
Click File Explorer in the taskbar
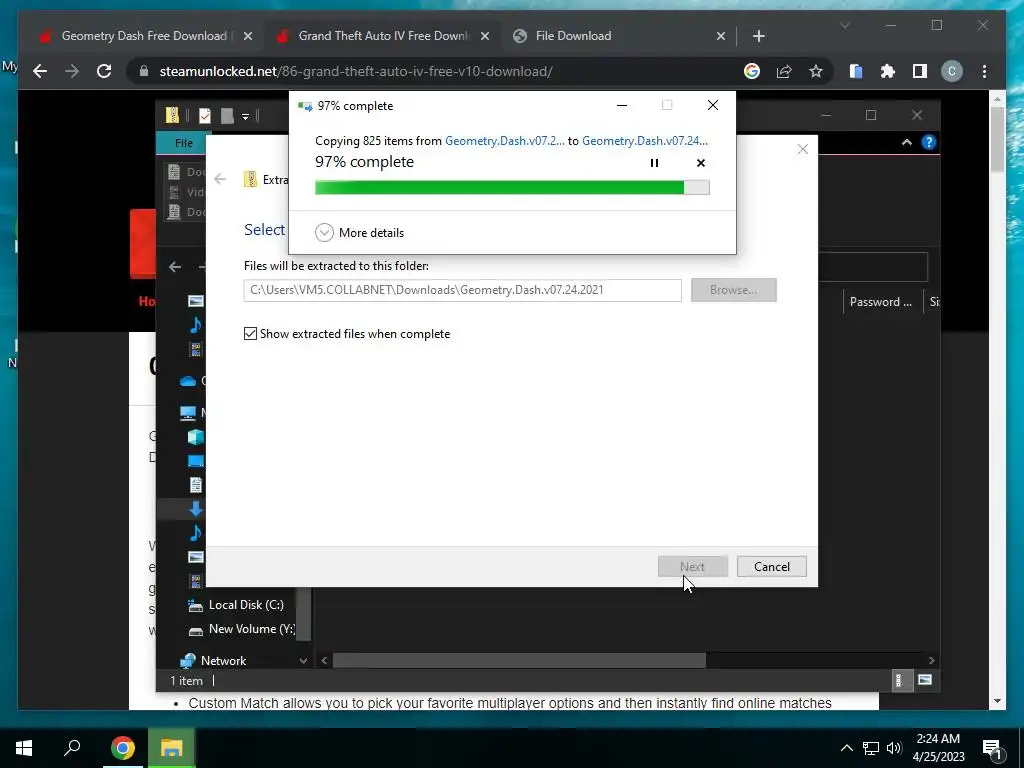click(x=172, y=748)
